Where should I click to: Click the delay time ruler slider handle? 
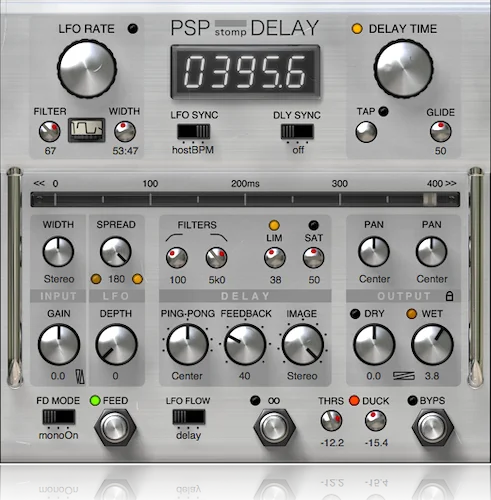(430, 199)
